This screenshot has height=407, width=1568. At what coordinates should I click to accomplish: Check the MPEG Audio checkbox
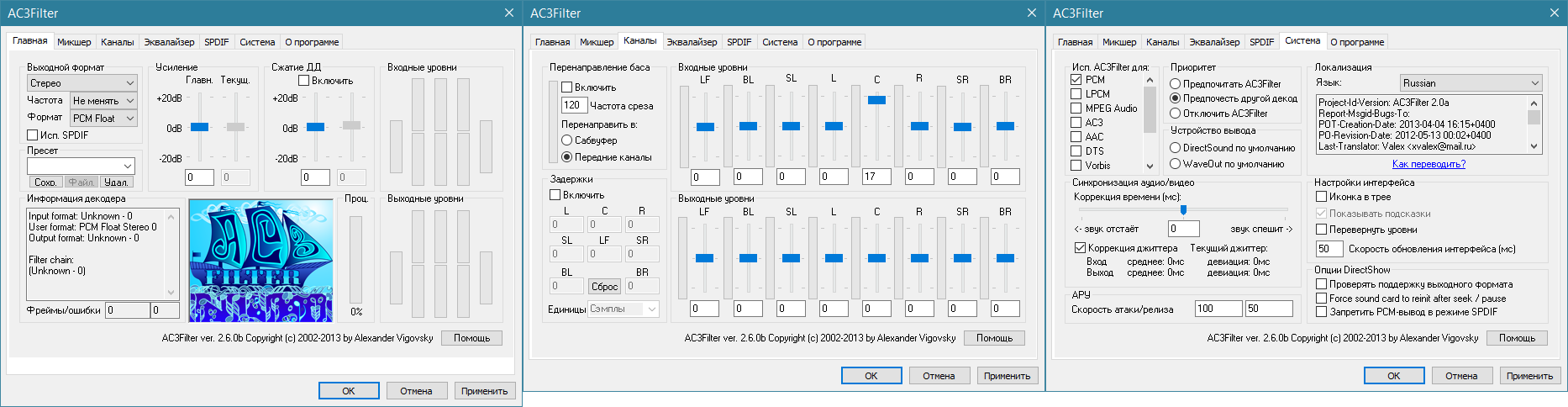[x=1104, y=108]
